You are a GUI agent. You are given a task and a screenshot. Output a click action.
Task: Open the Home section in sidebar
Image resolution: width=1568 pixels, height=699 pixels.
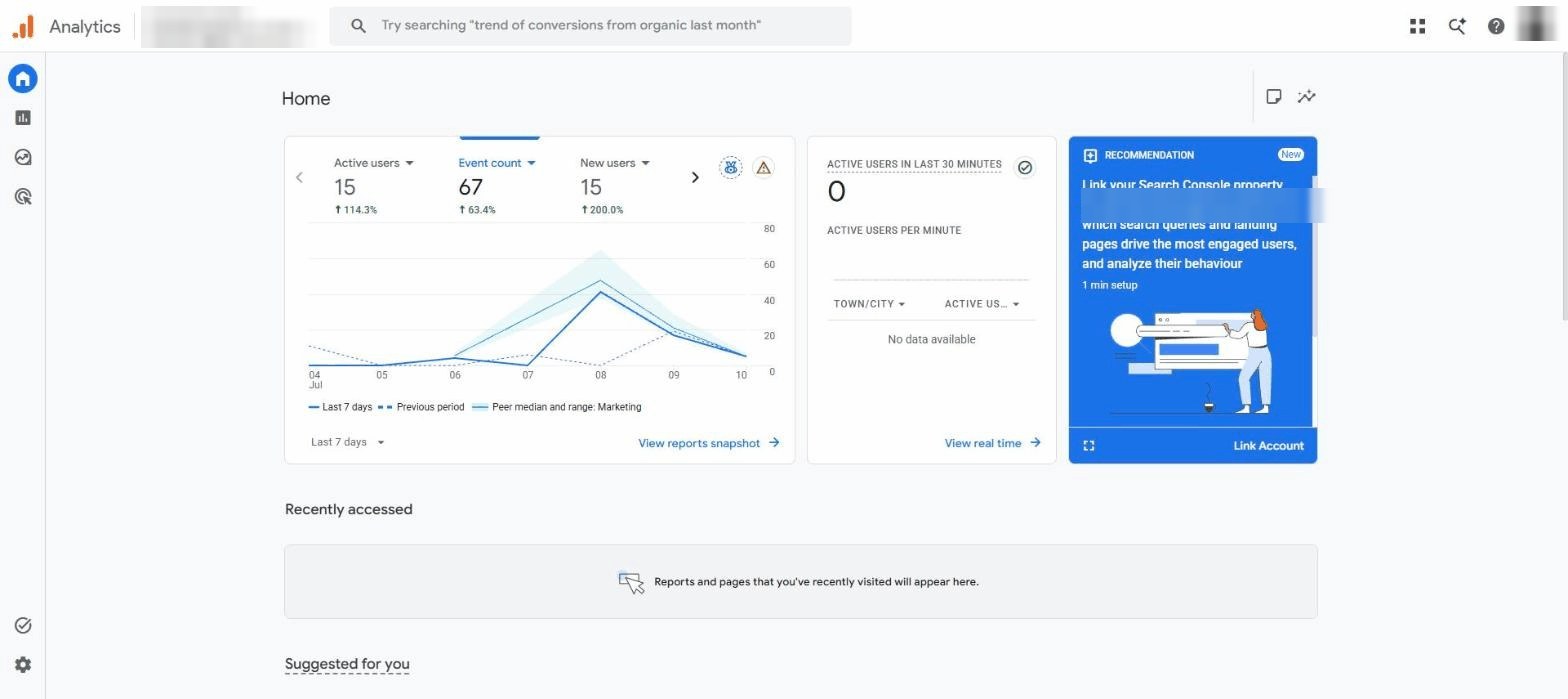tap(23, 78)
